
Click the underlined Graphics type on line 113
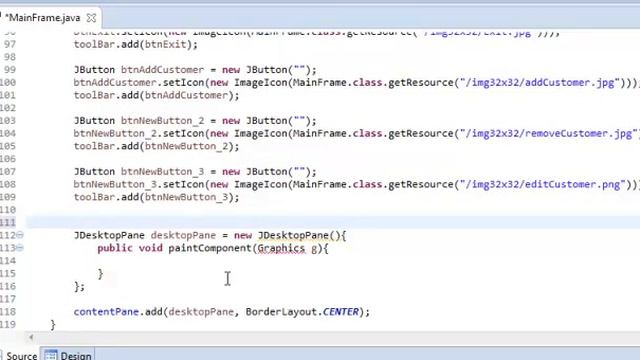[281, 248]
